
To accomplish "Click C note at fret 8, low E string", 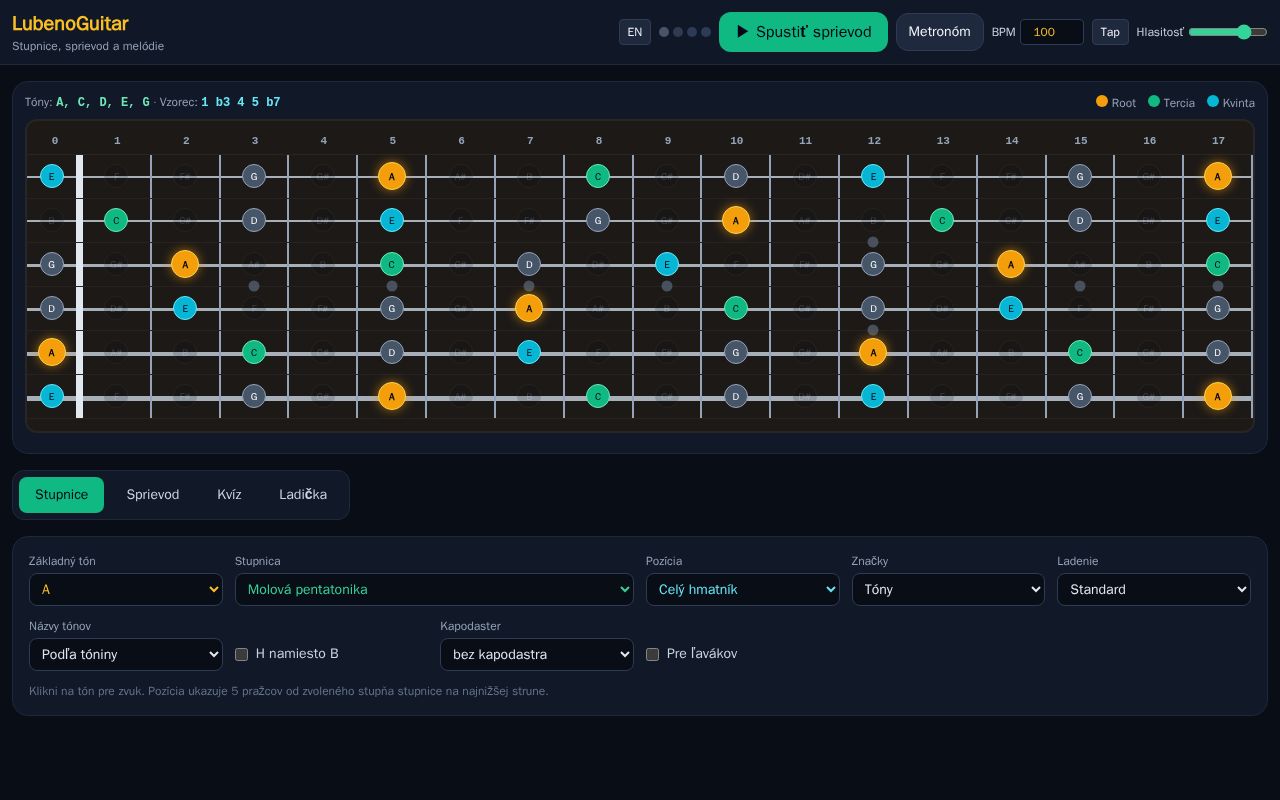I will pos(598,396).
